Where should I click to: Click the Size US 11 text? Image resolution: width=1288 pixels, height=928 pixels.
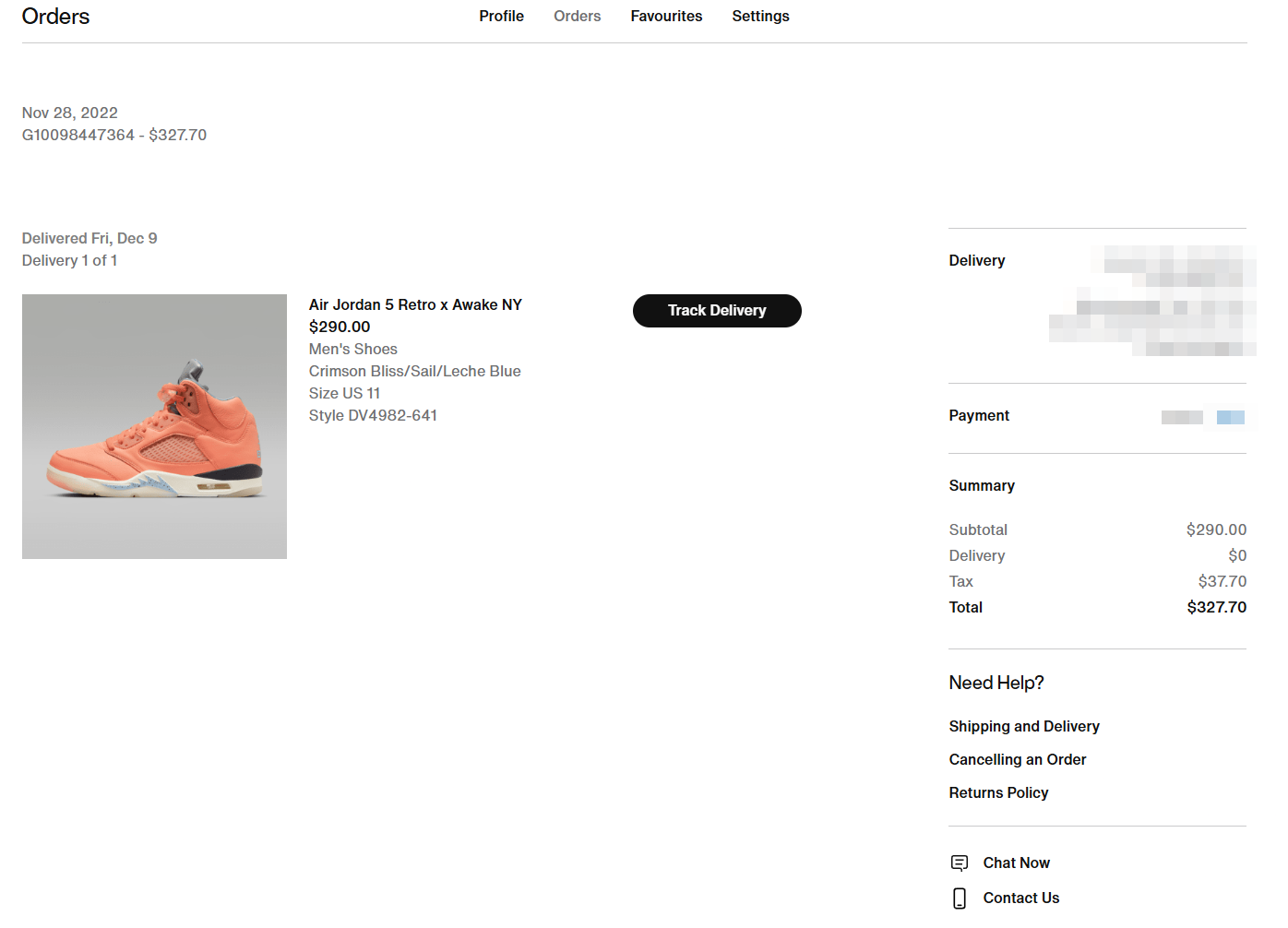point(344,393)
